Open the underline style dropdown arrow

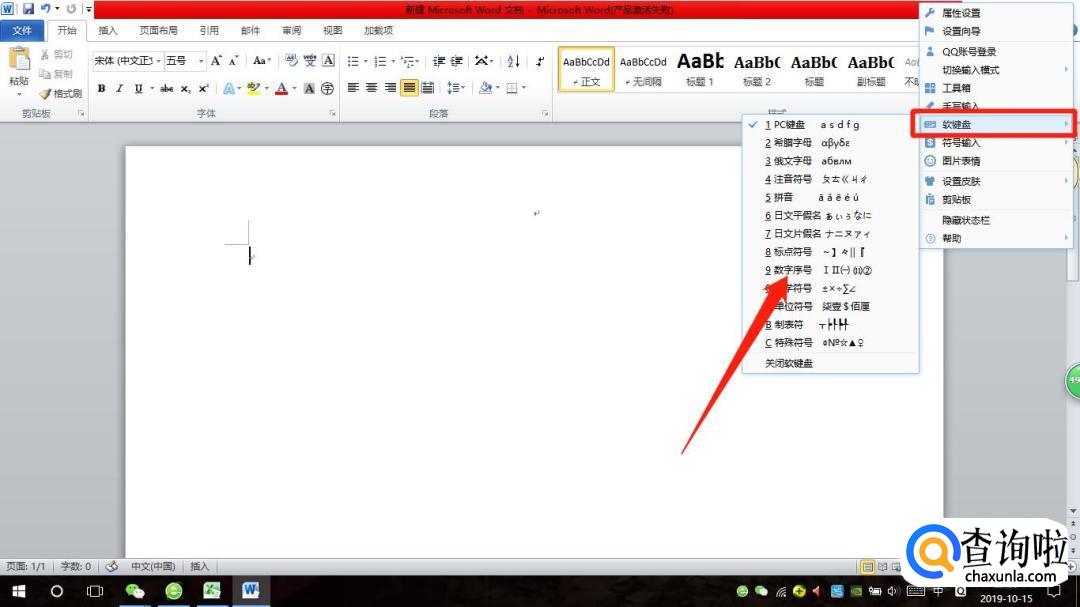152,88
